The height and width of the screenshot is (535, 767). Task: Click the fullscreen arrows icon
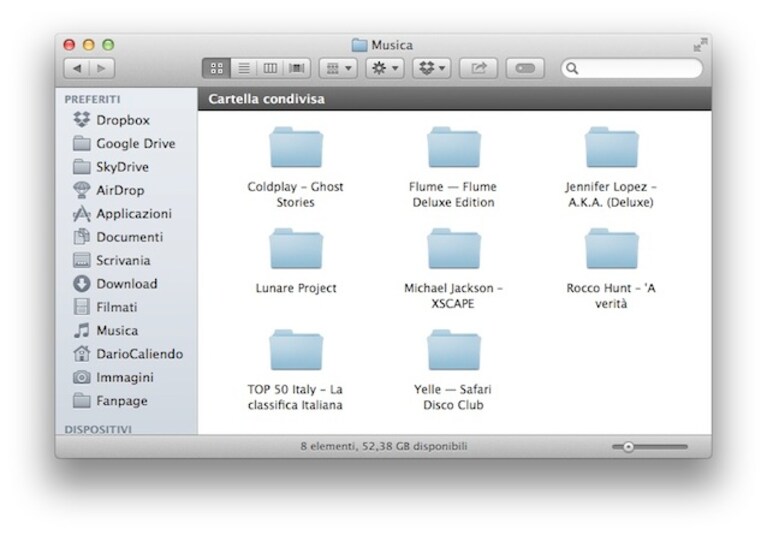(700, 45)
